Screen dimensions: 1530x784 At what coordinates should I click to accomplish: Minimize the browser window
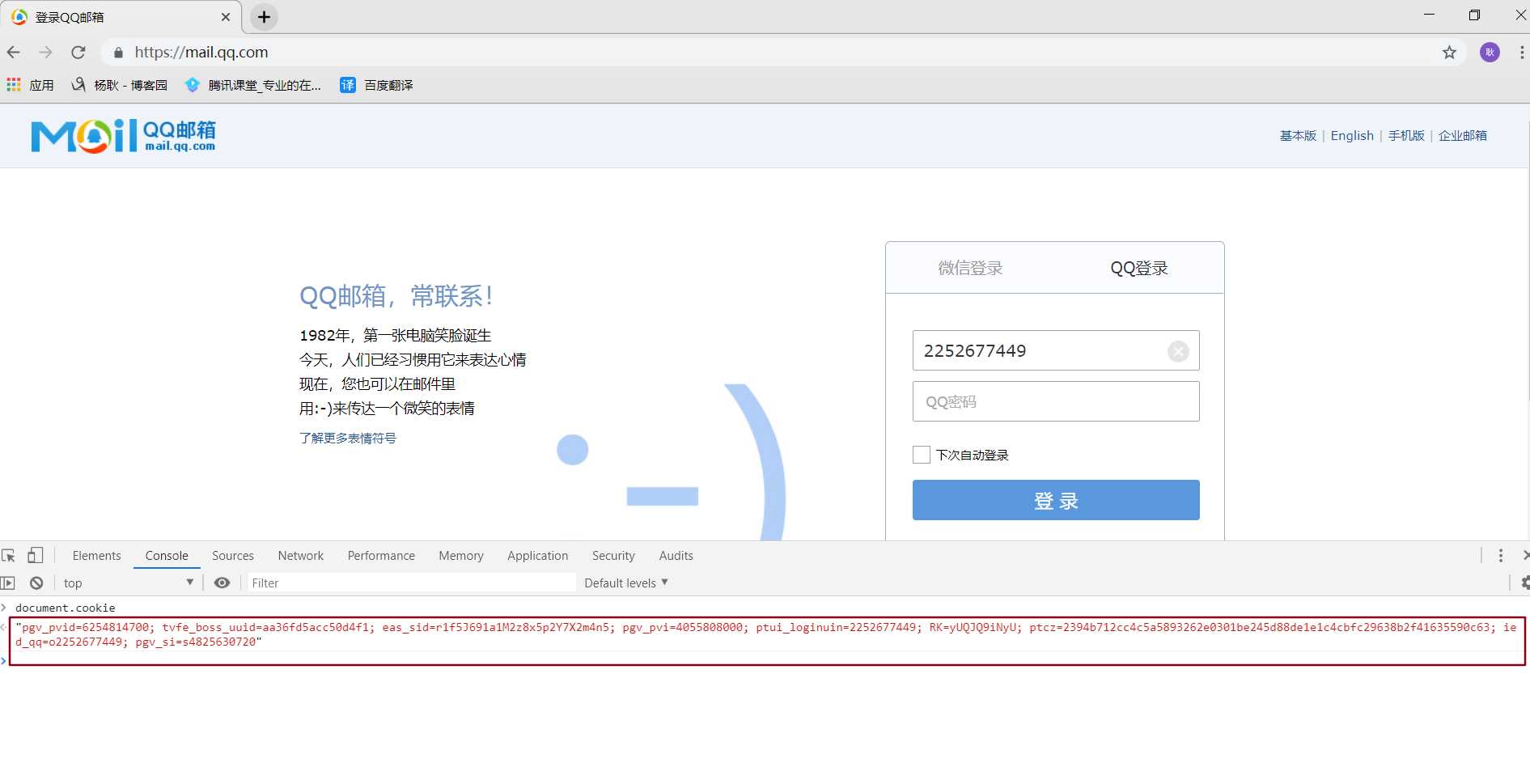point(1429,15)
